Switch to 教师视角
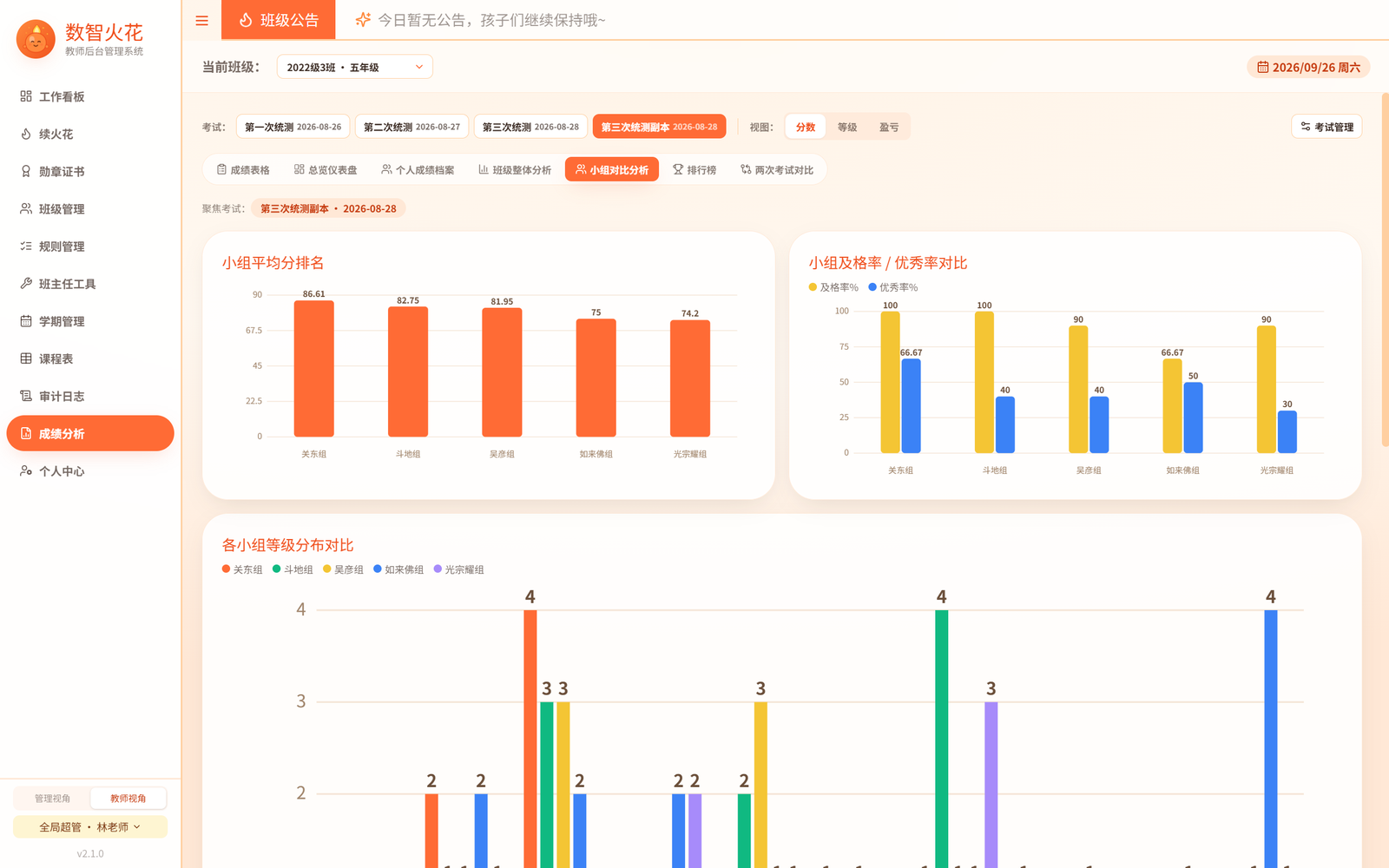1389x868 pixels. point(128,798)
